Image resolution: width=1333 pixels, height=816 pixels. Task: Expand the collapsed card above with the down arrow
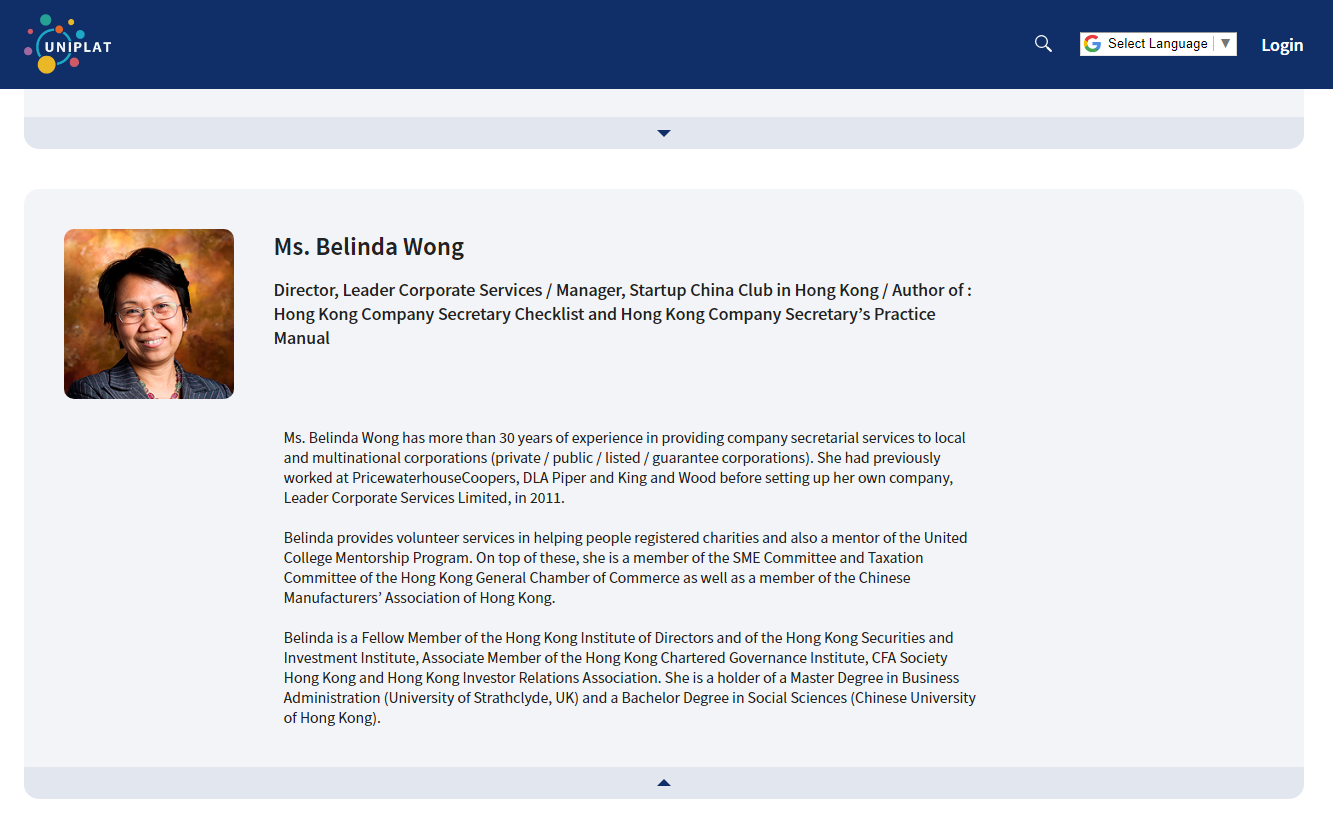click(664, 133)
